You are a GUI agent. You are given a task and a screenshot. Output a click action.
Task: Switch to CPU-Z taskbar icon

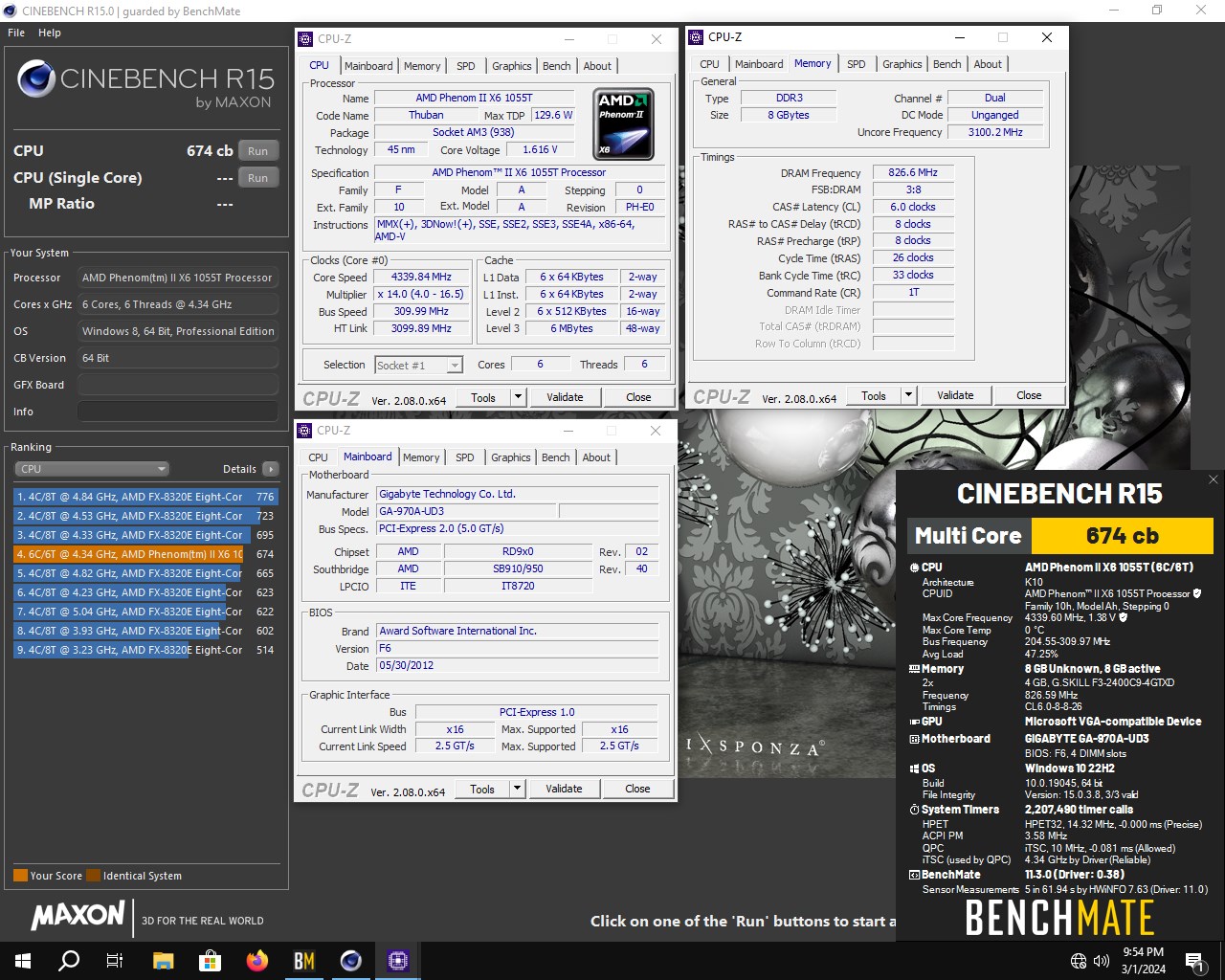[x=397, y=961]
